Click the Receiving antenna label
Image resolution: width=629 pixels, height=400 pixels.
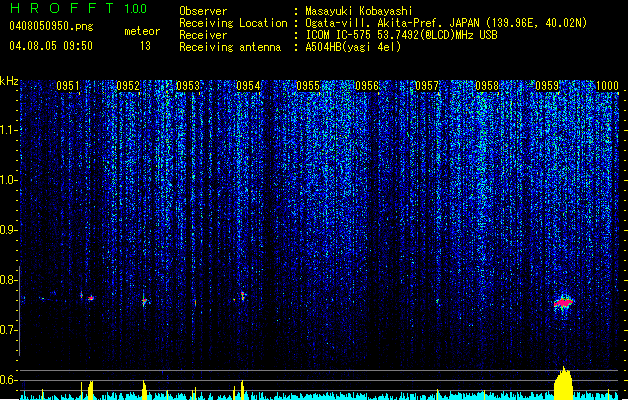point(230,47)
